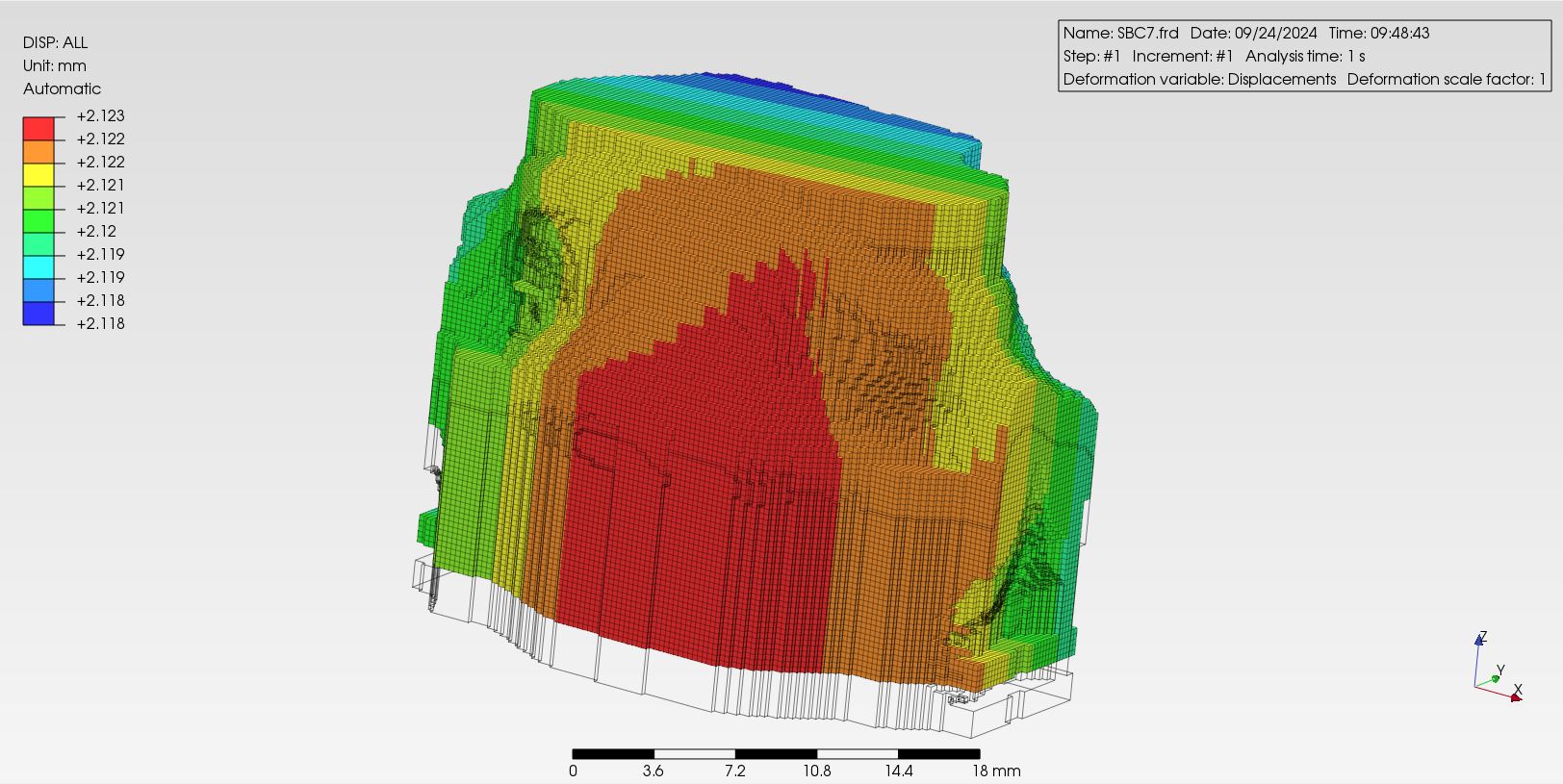This screenshot has height=784, width=1563.
Task: Click the "Automatic" legend range label
Action: pyautogui.click(x=62, y=89)
